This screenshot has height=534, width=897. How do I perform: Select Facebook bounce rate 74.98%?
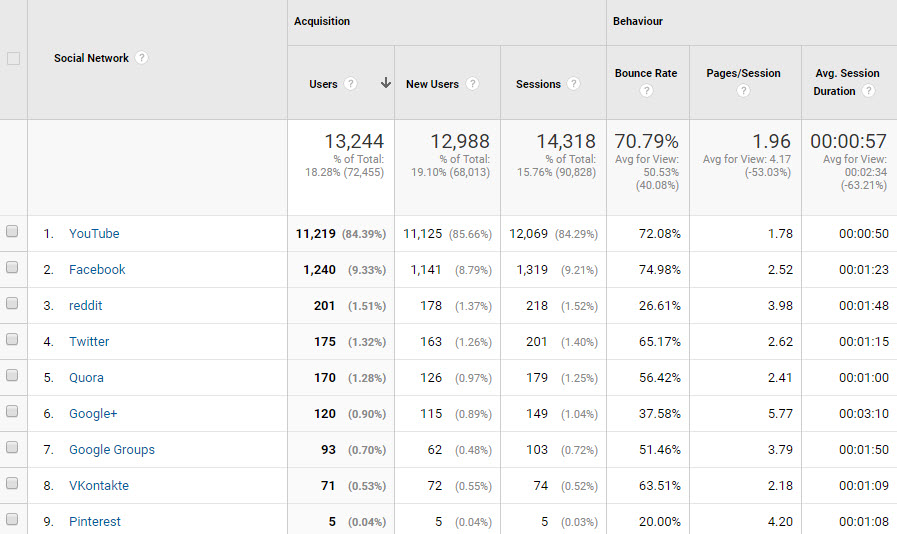pos(660,270)
